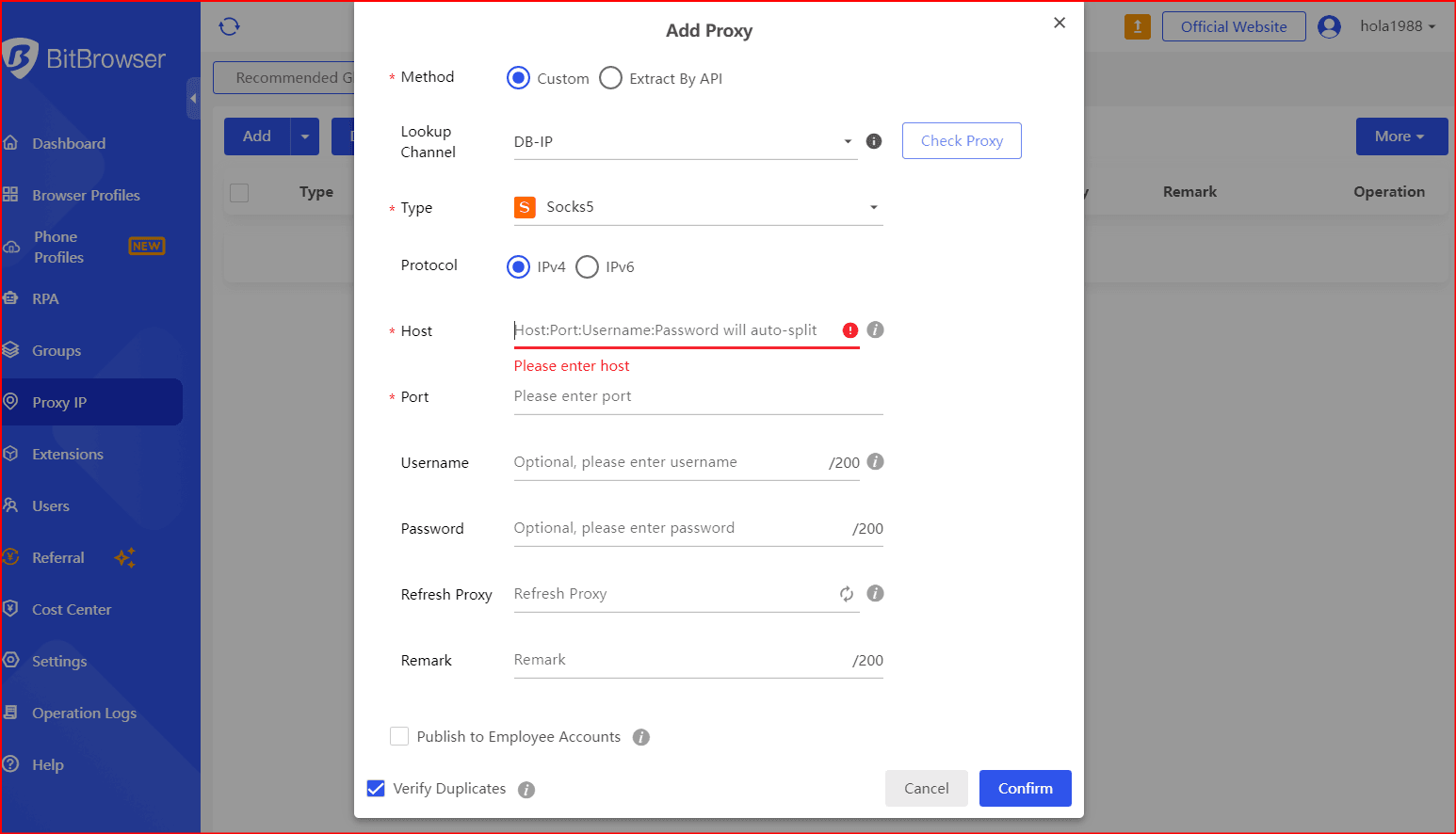This screenshot has height=834, width=1456.
Task: Click the info icon beside Lookup Channel
Action: point(874,141)
